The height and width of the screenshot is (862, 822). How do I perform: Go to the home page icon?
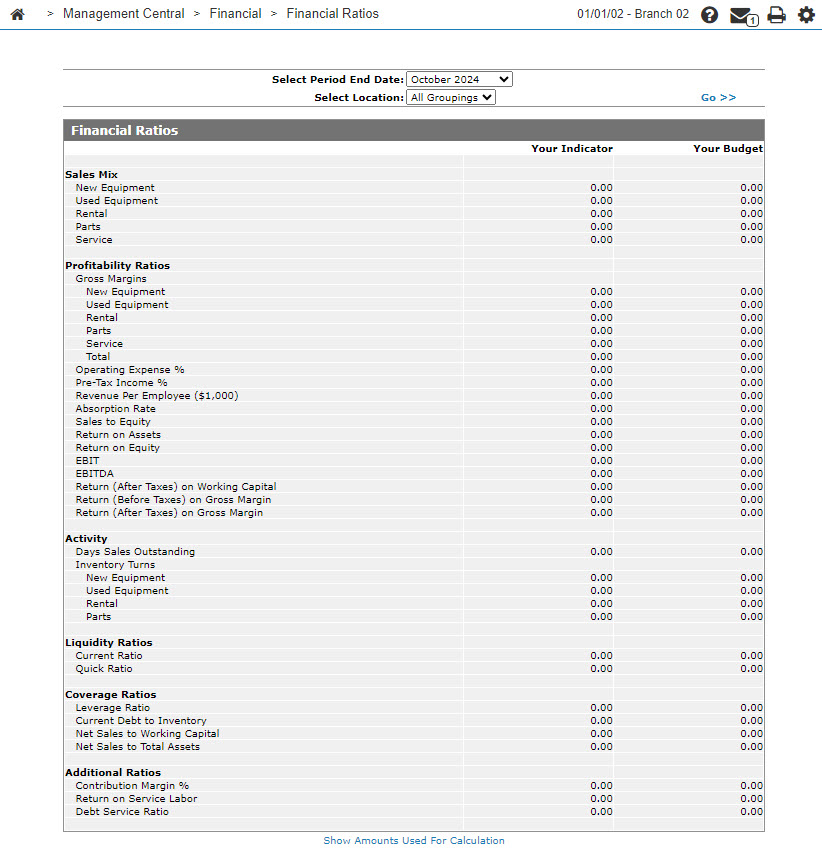[x=18, y=14]
